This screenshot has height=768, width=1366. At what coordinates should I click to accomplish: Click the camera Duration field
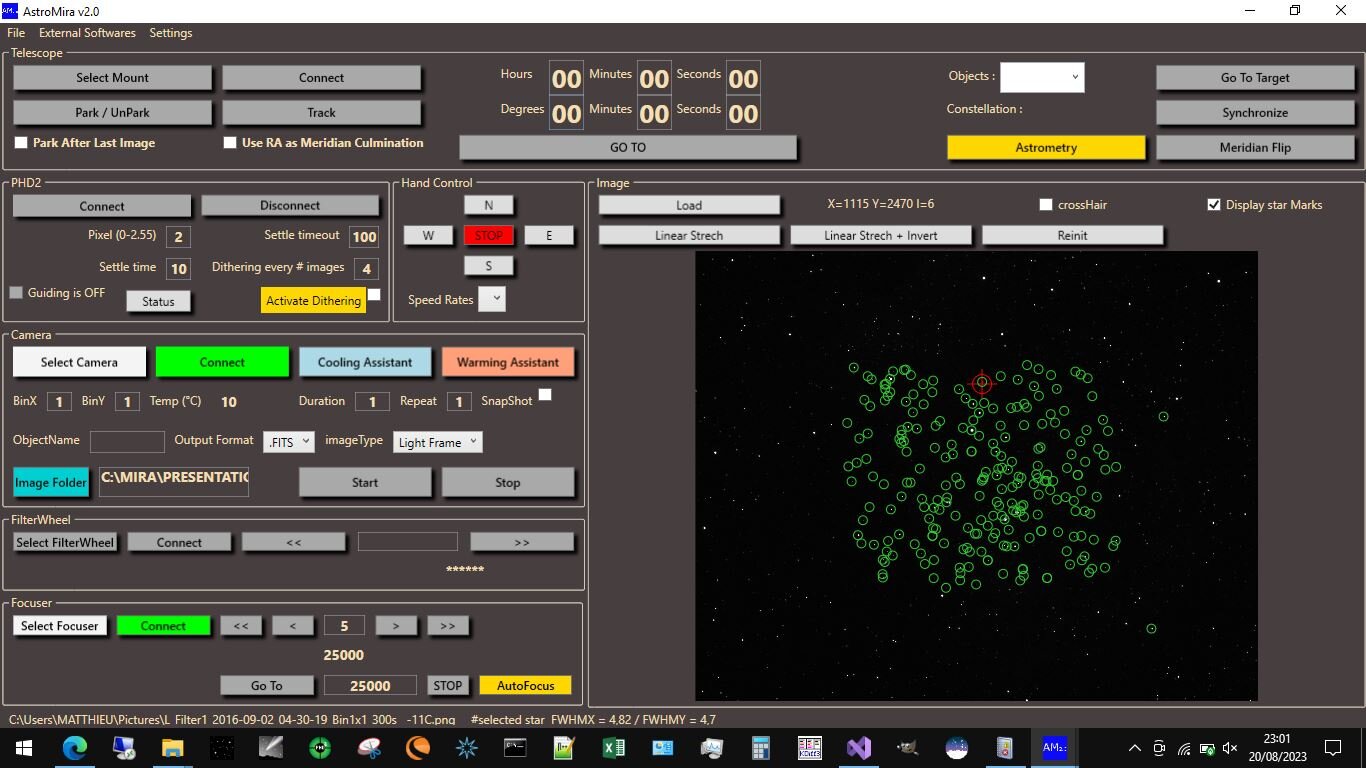coord(373,402)
